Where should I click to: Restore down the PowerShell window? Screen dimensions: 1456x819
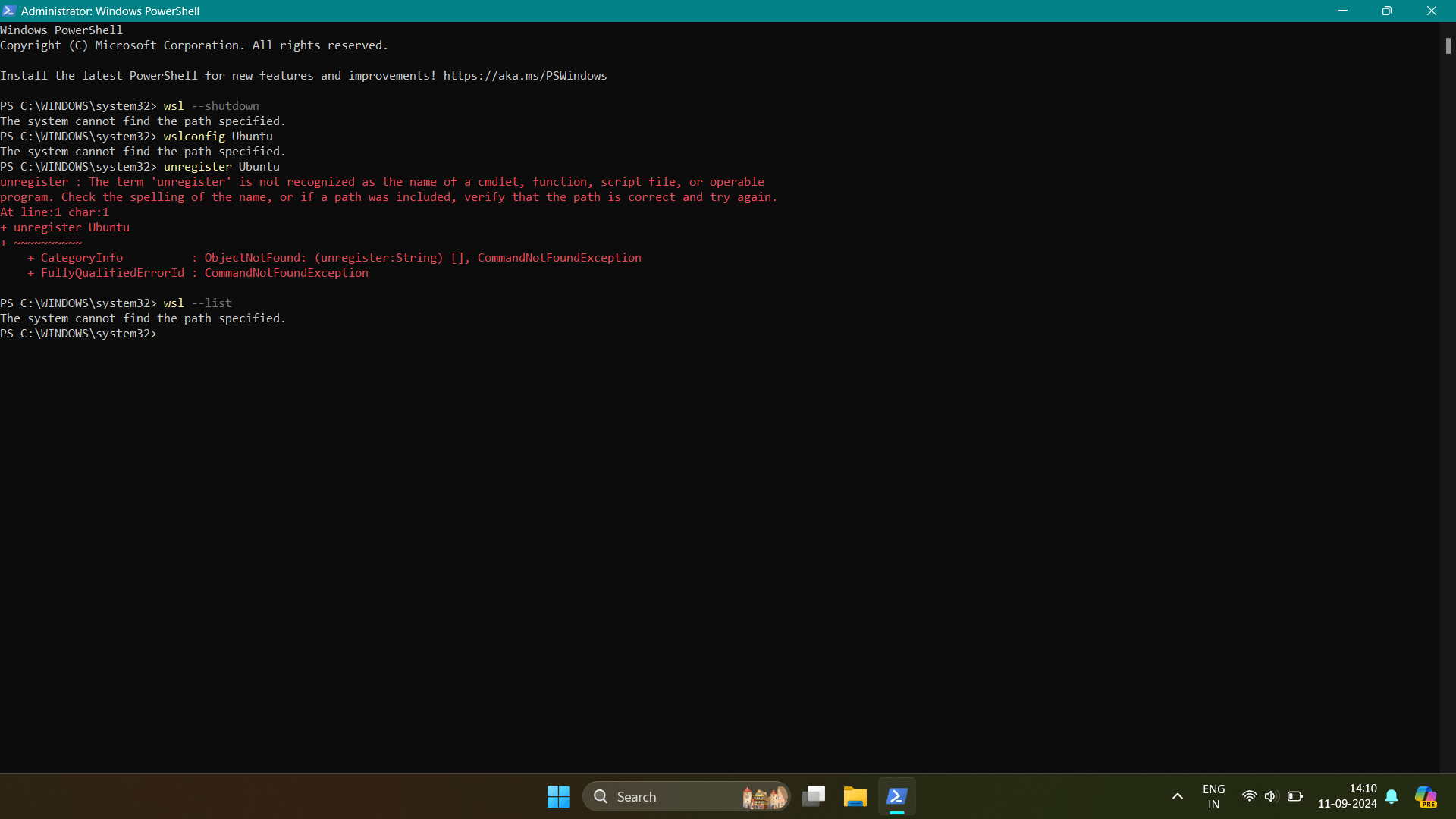pyautogui.click(x=1386, y=11)
